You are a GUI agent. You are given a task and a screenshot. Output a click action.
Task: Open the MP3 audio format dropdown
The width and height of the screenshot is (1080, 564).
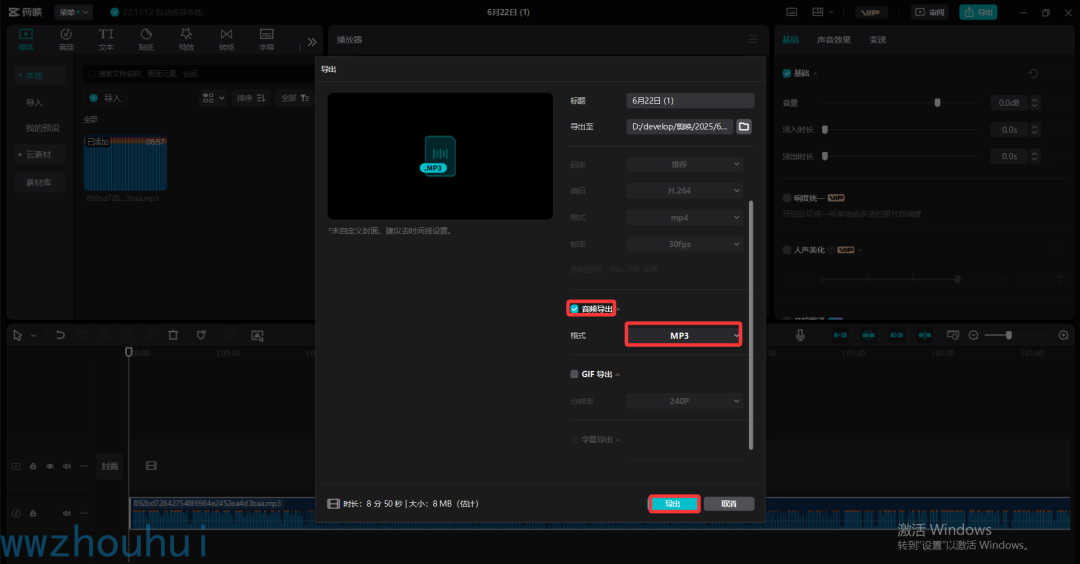pyautogui.click(x=684, y=336)
